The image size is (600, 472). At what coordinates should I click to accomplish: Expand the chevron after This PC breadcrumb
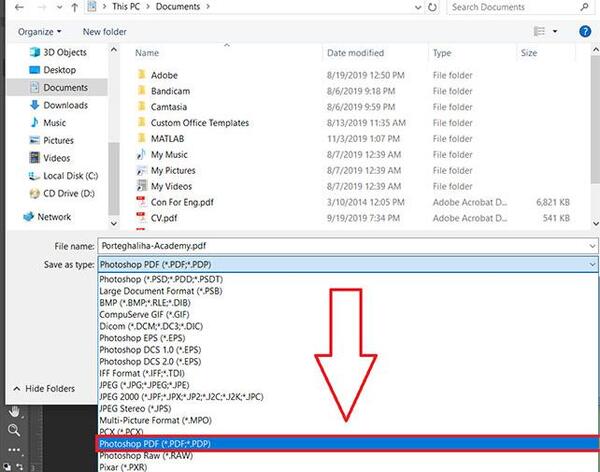(148, 7)
